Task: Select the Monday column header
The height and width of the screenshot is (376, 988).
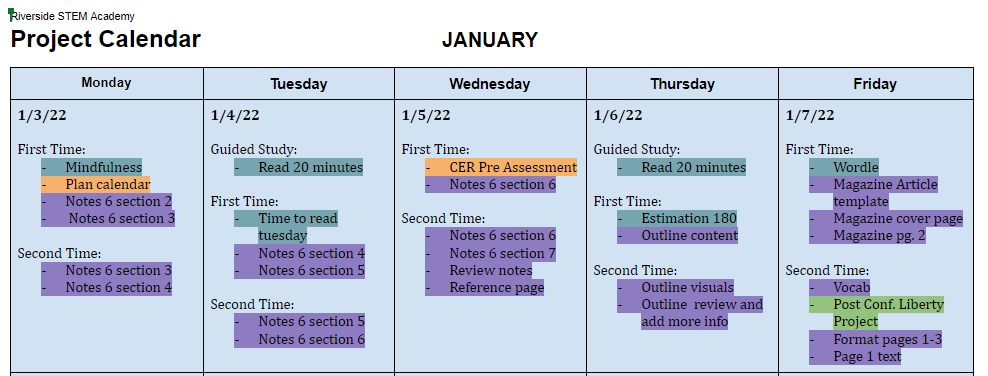Action: (106, 83)
